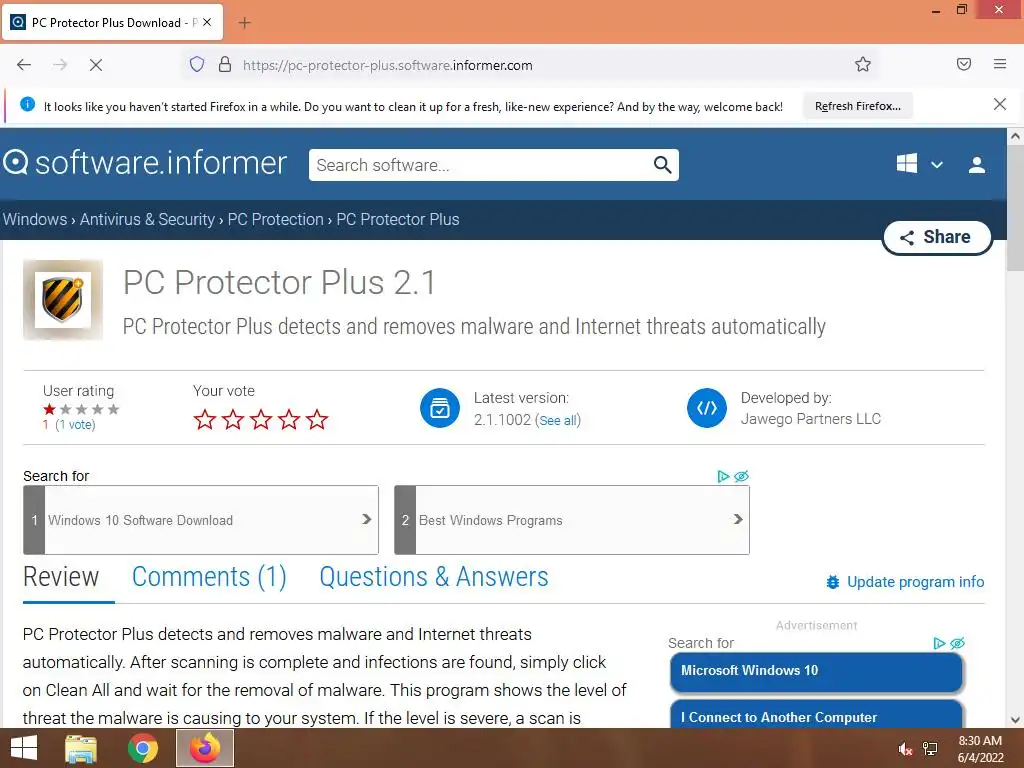Click the Update program info gear icon

click(833, 582)
